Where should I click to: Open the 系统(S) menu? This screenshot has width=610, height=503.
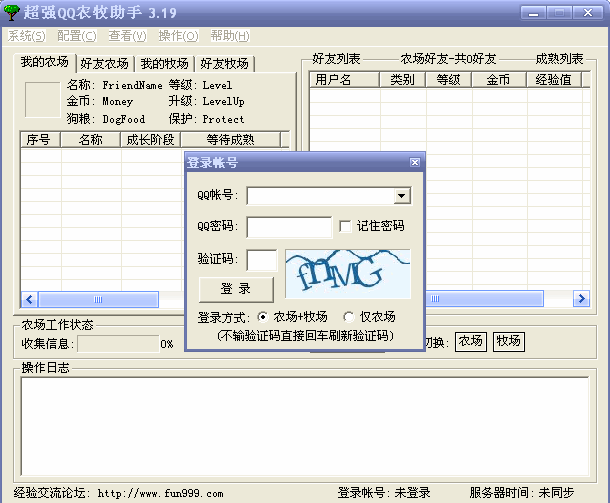coord(26,36)
